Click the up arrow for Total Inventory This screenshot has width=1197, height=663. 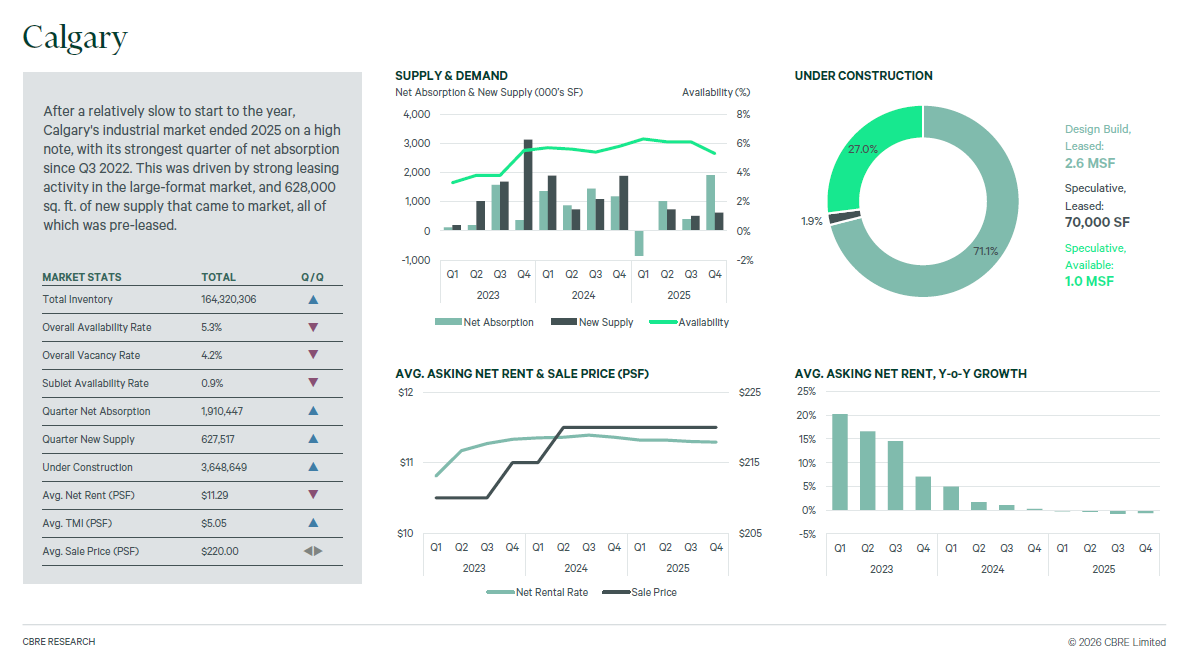313,299
